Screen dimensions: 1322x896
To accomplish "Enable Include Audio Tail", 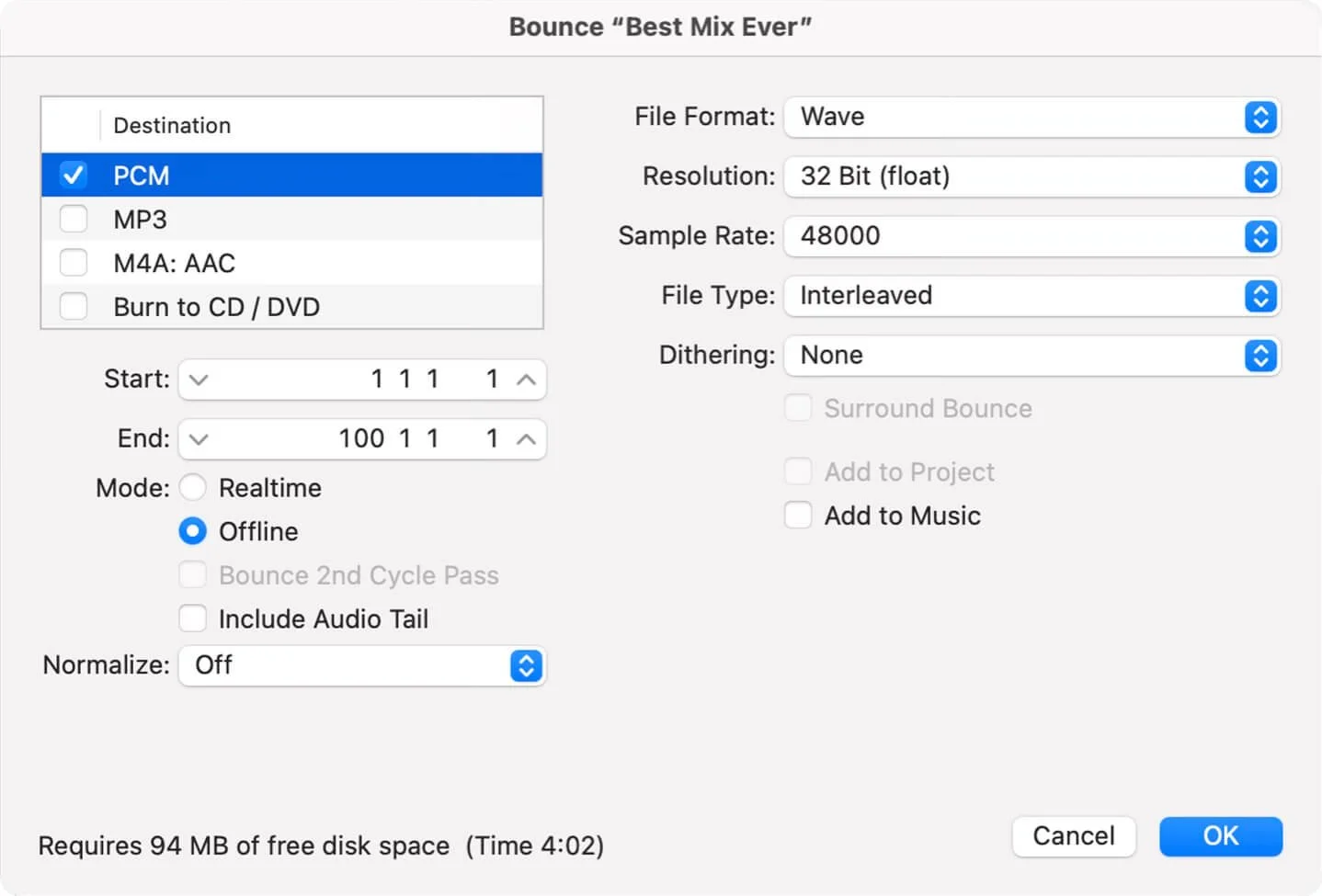I will coord(192,618).
